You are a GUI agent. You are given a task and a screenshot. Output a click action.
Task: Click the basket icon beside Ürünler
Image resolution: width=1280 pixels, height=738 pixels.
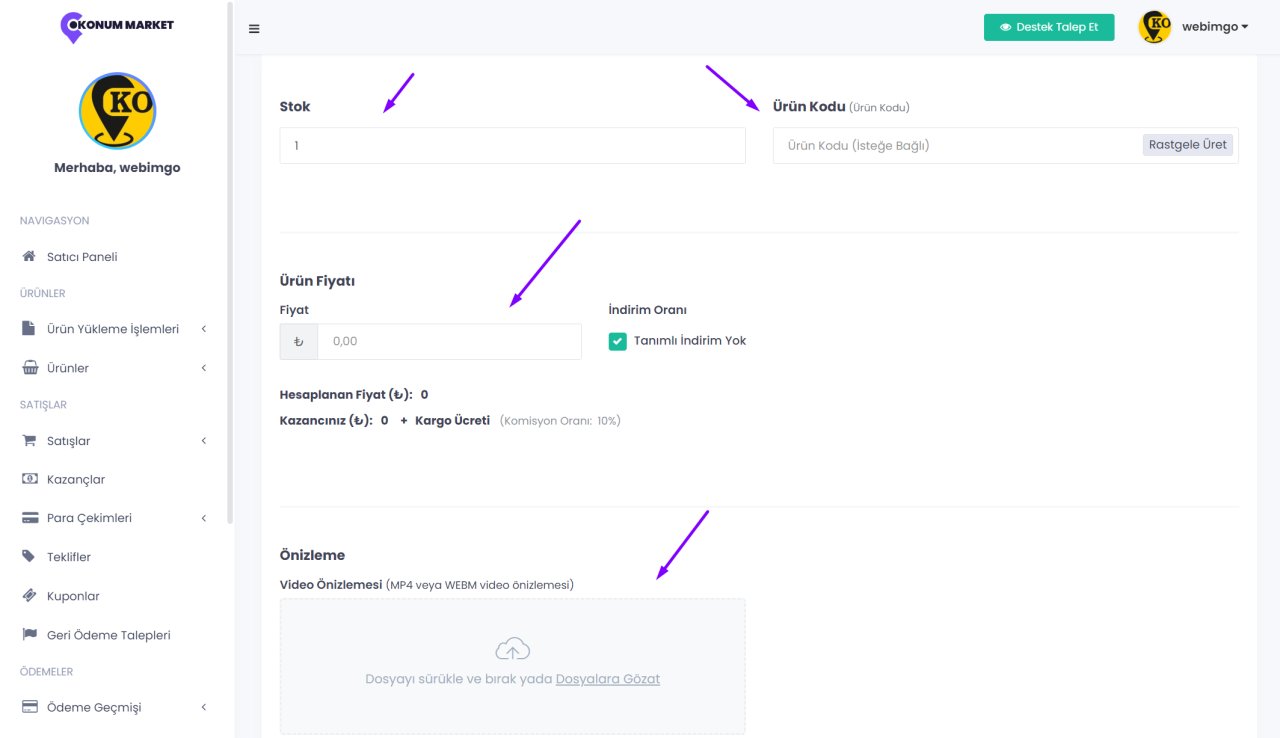[x=30, y=368]
